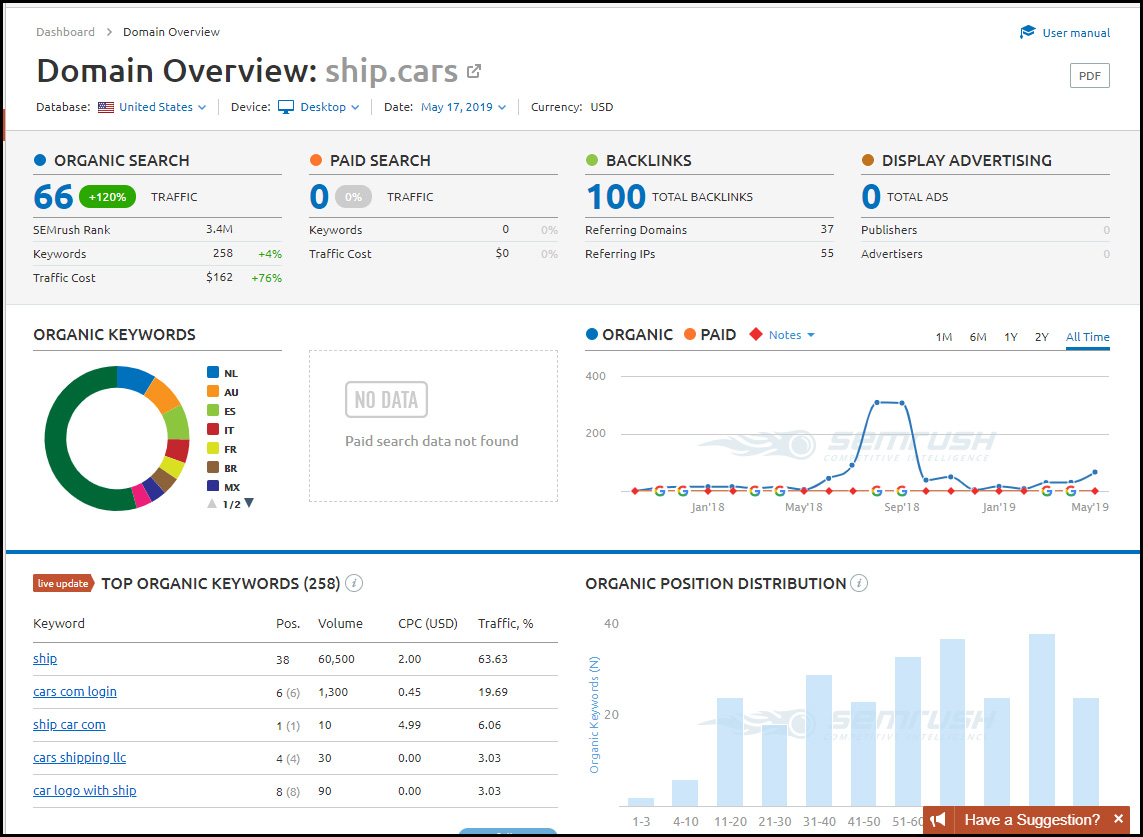Open external link icon beside ship.cars
The height and width of the screenshot is (837, 1143).
click(474, 71)
